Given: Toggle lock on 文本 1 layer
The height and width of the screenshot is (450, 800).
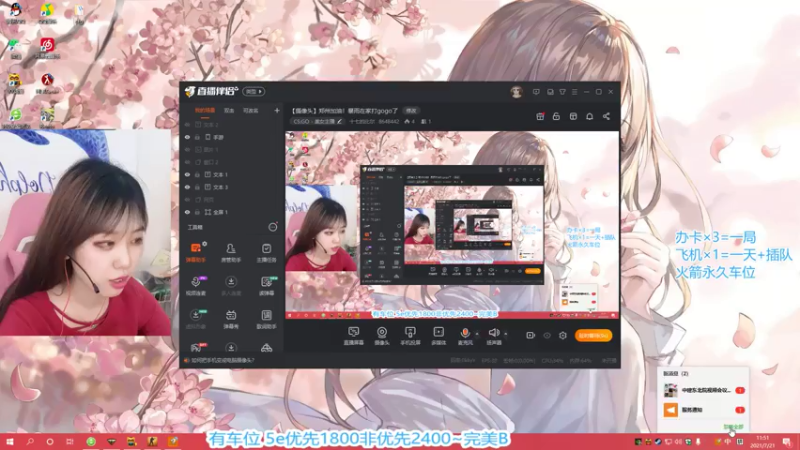Looking at the screenshot, I should (197, 174).
